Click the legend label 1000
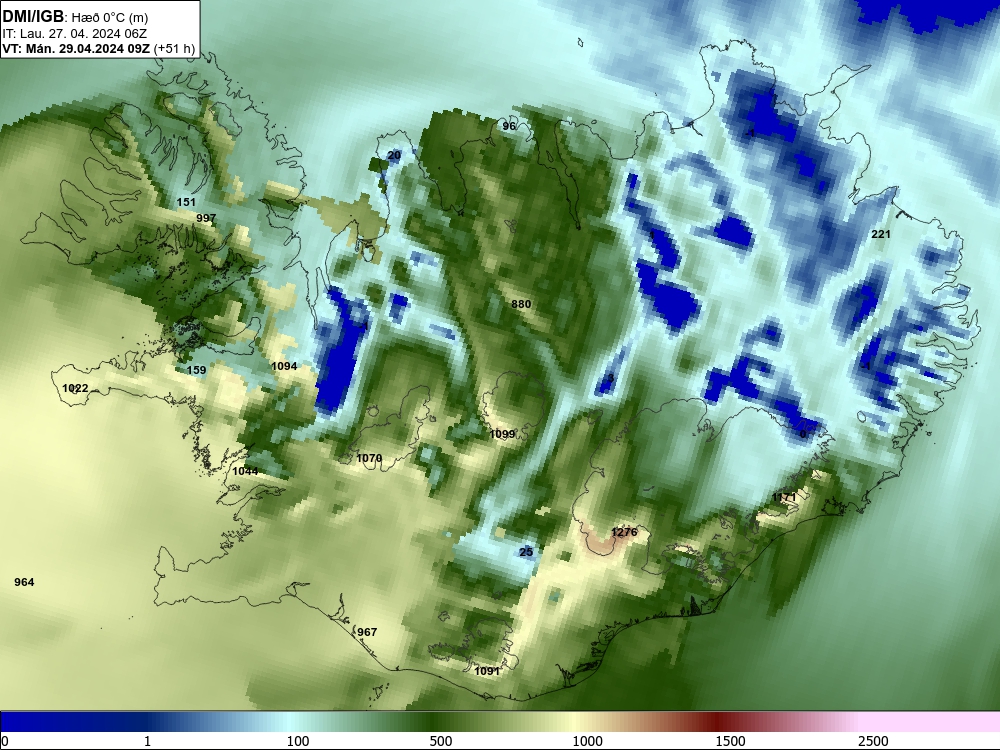The height and width of the screenshot is (750, 1000). point(587,741)
